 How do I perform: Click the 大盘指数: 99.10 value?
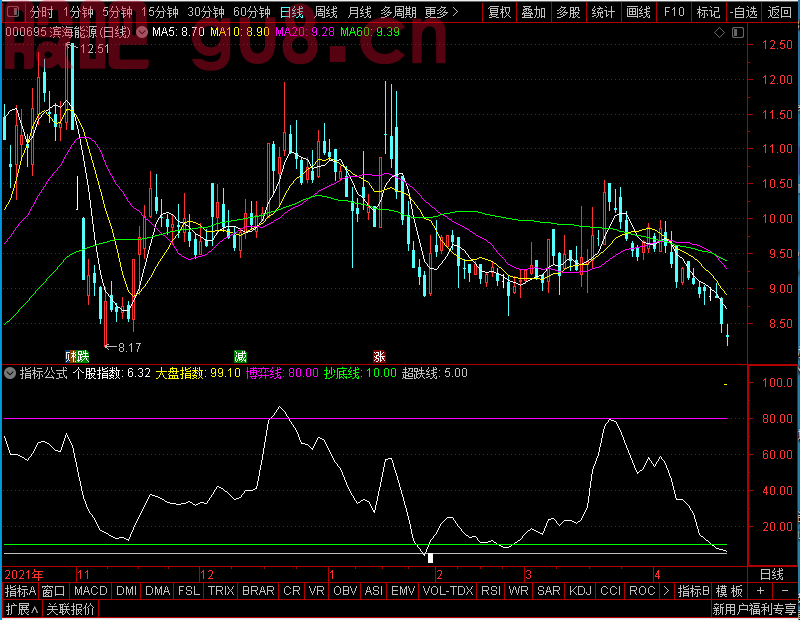click(x=197, y=373)
